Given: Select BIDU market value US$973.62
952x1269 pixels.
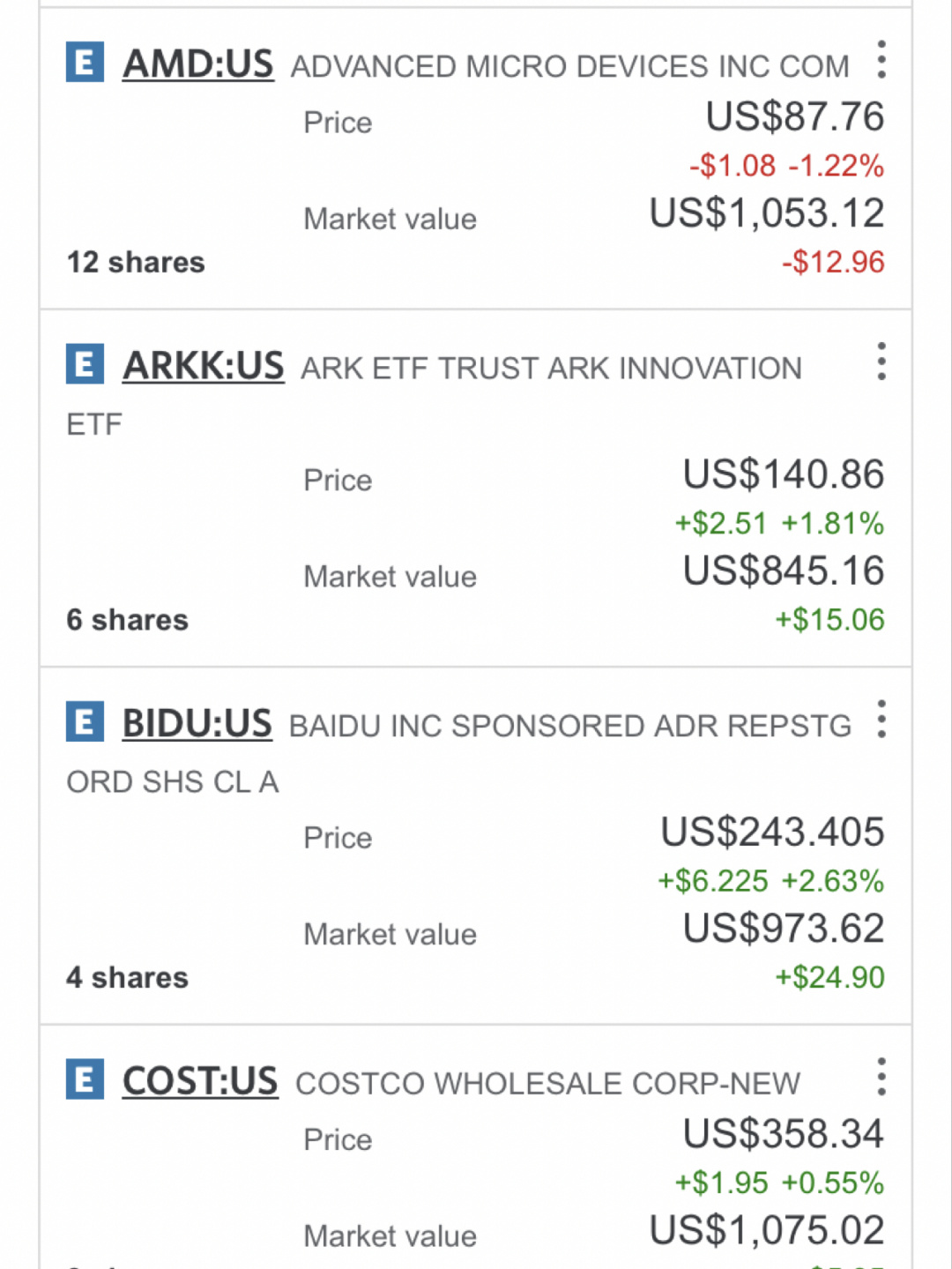Looking at the screenshot, I should [784, 929].
